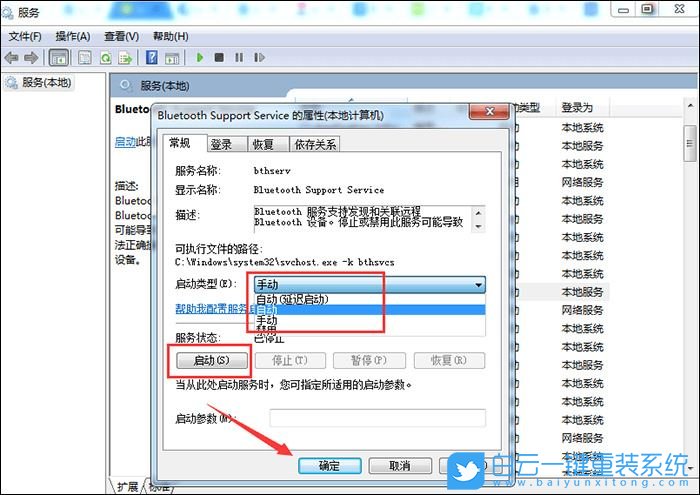Open the 文件(F) menu
Image resolution: width=700 pixels, height=495 pixels.
pos(25,36)
